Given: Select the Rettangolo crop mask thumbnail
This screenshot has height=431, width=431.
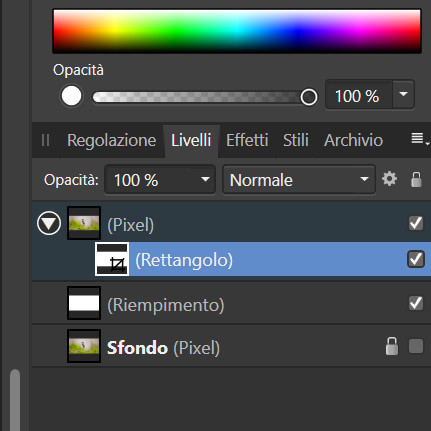Looking at the screenshot, I should (x=112, y=259).
